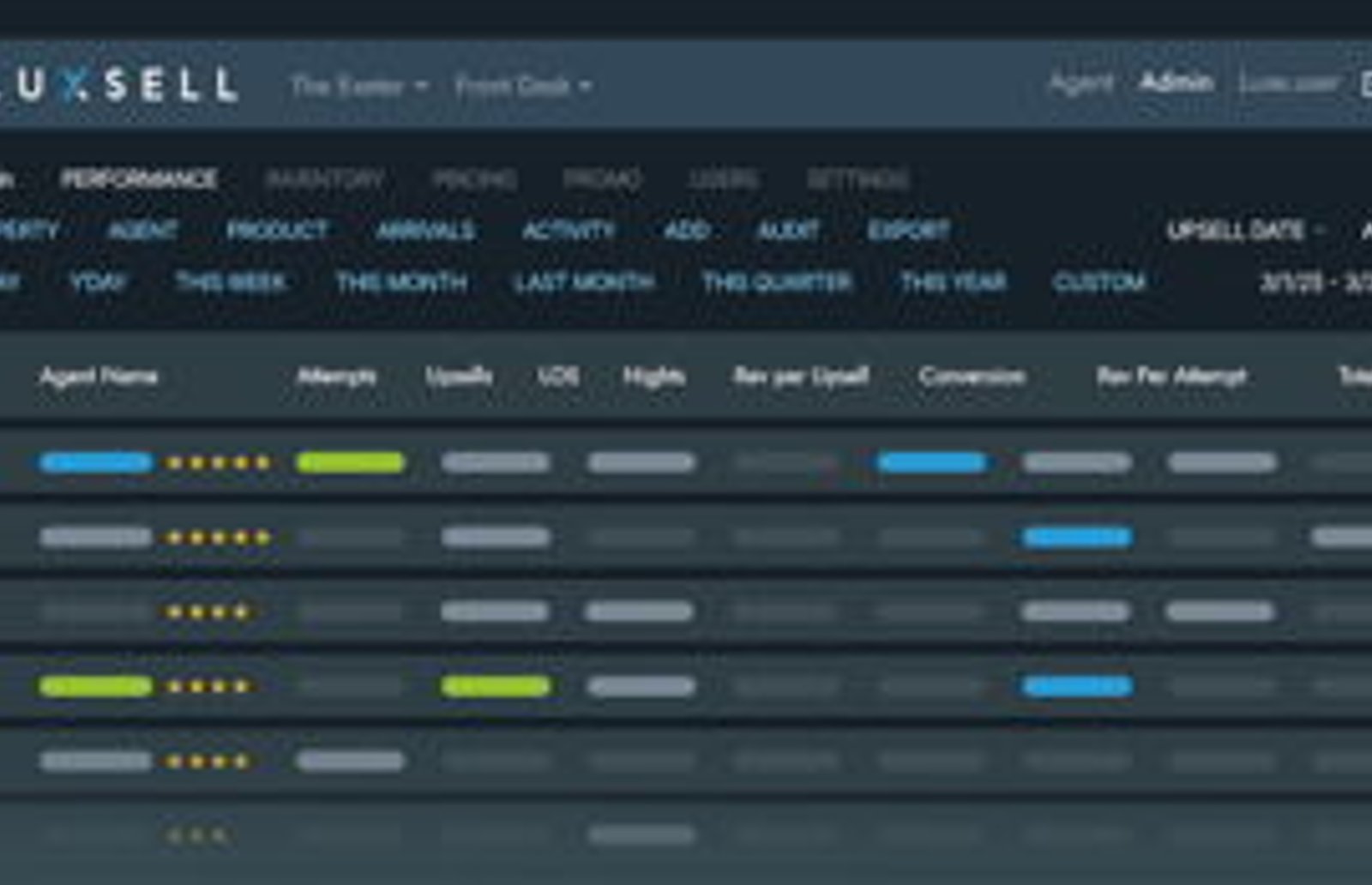The image size is (1372, 885).
Task: Choose the Custom date range
Action: pyautogui.click(x=1098, y=282)
